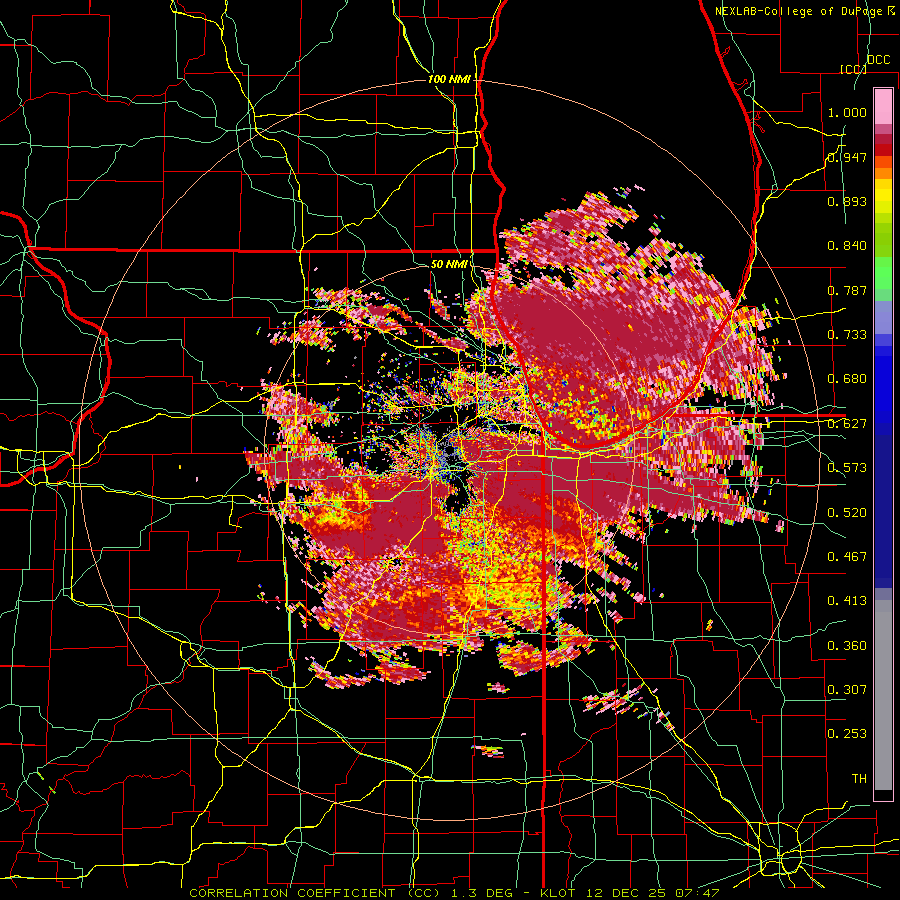Viewport: 900px width, 900px height.
Task: Select the 0.573 color scale value
Action: 847,468
